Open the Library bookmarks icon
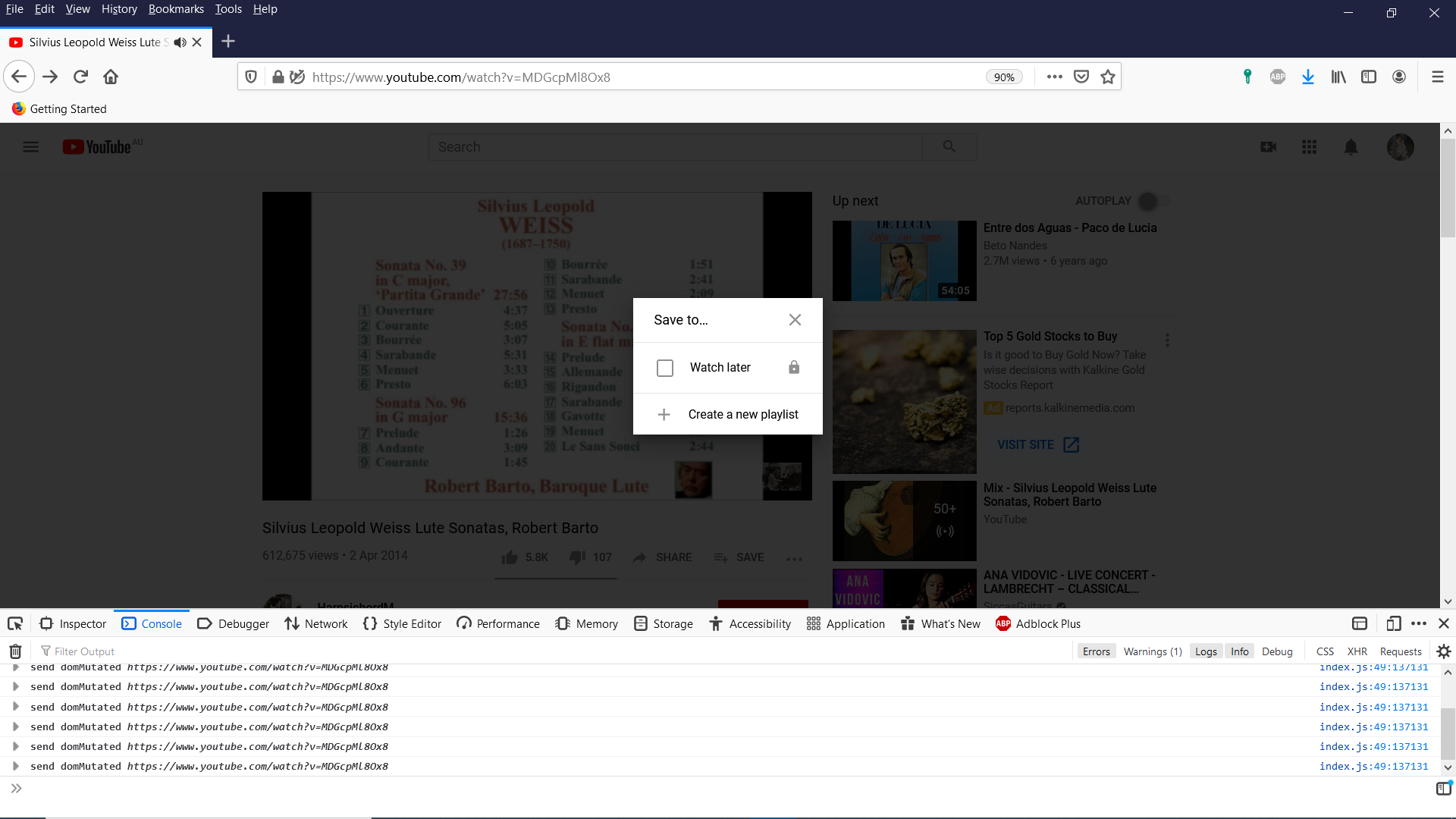 point(1338,77)
